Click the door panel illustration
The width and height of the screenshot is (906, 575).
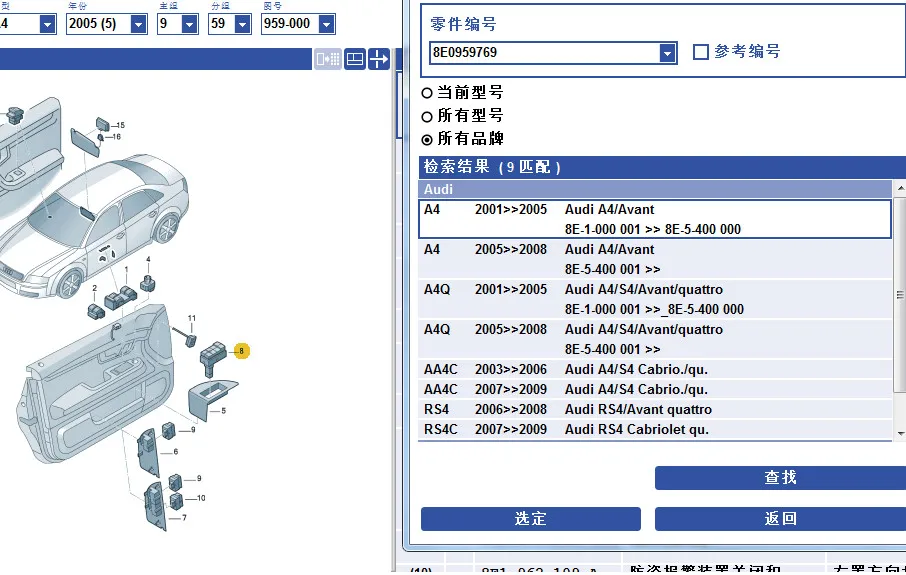click(95, 384)
